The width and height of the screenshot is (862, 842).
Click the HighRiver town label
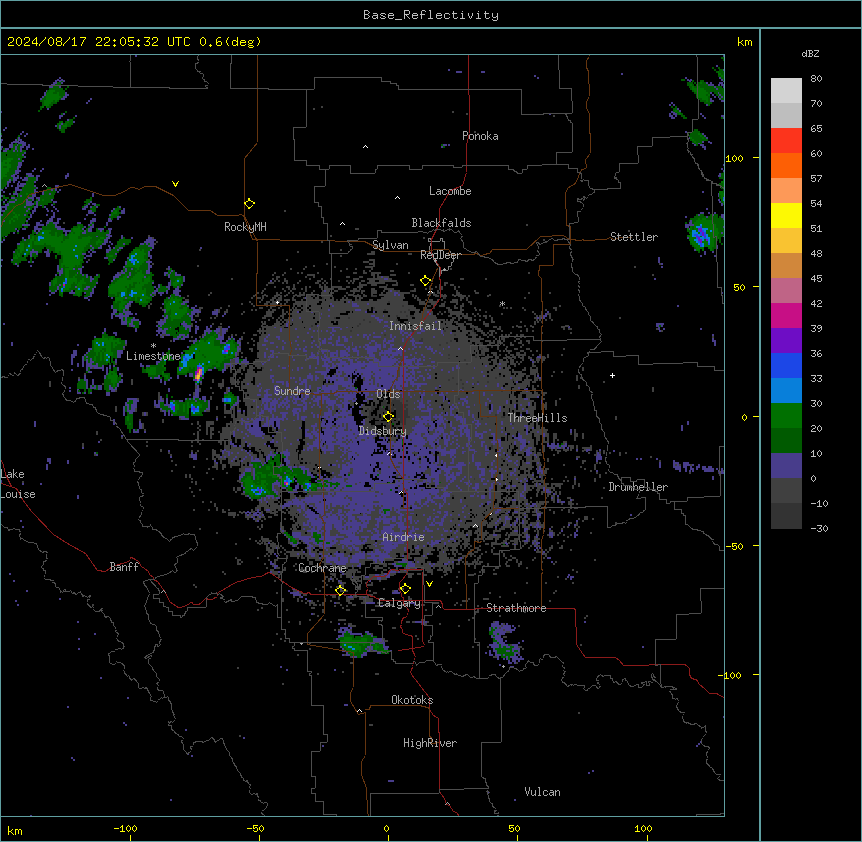(x=430, y=743)
